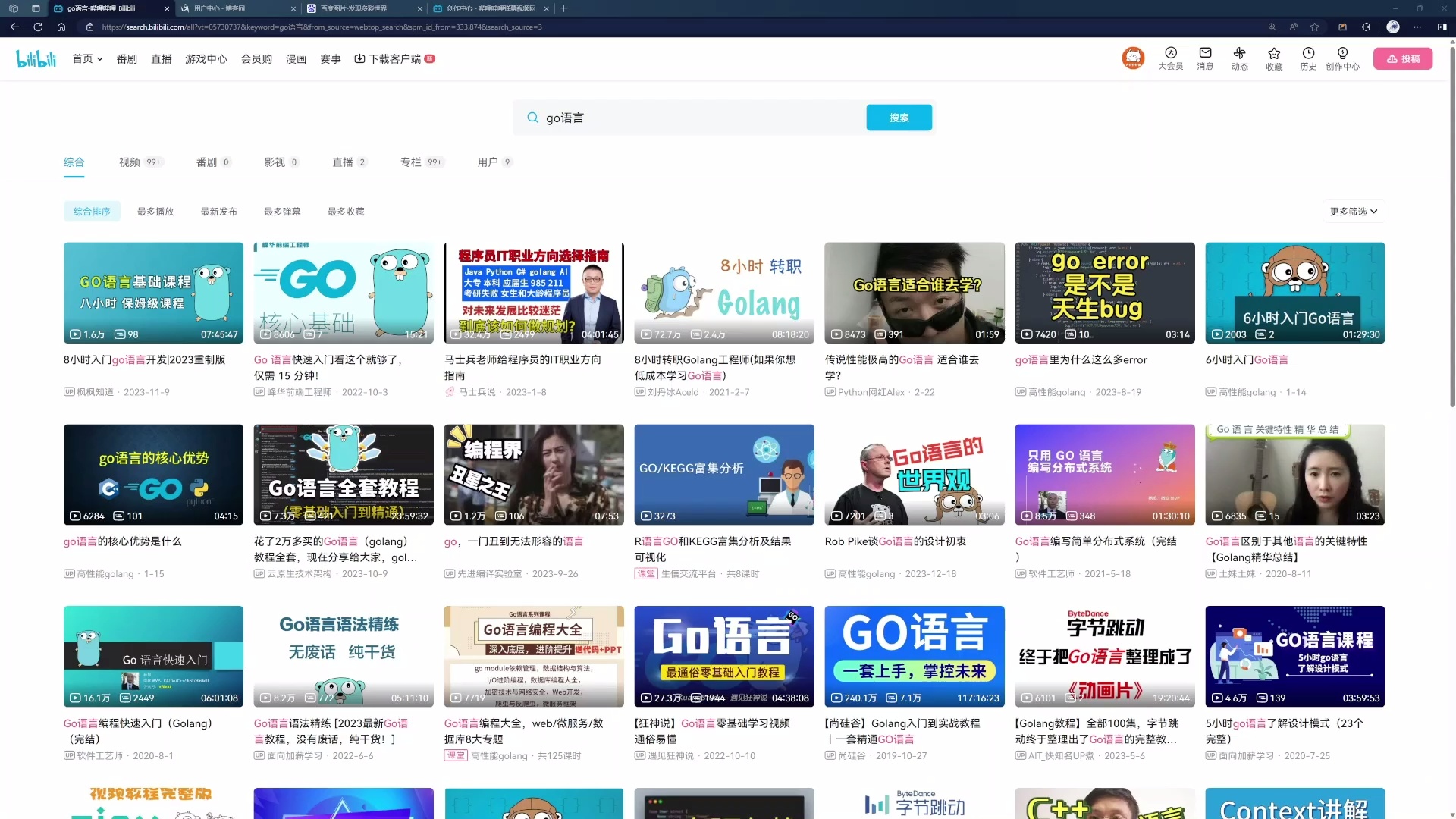This screenshot has height=819, width=1456.
Task: Open the 创作中心 creator center icon
Action: coord(1342,58)
